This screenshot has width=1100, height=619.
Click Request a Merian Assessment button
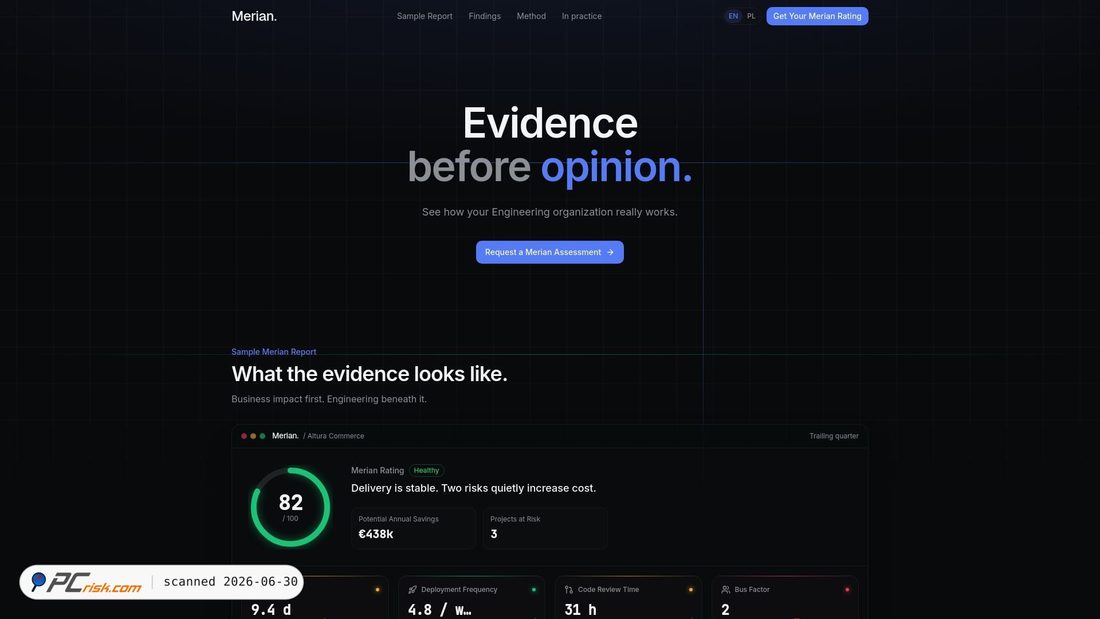pyautogui.click(x=550, y=252)
